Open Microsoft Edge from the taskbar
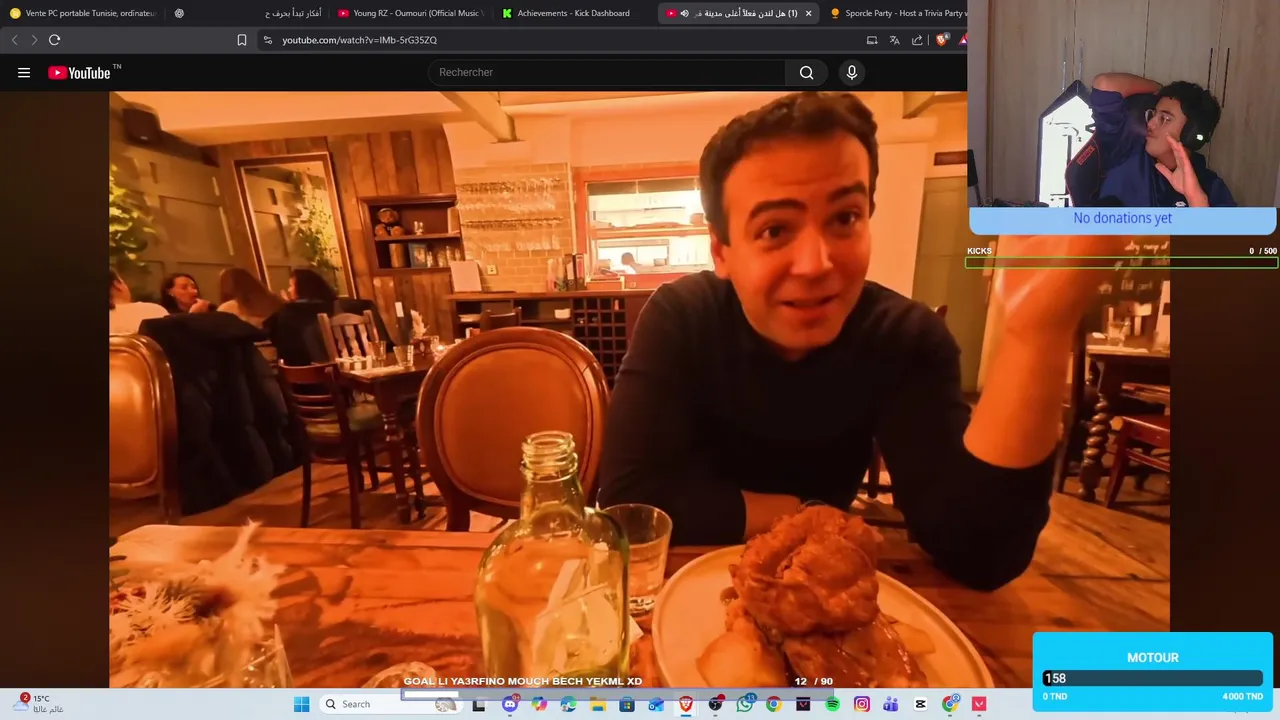 pos(568,704)
